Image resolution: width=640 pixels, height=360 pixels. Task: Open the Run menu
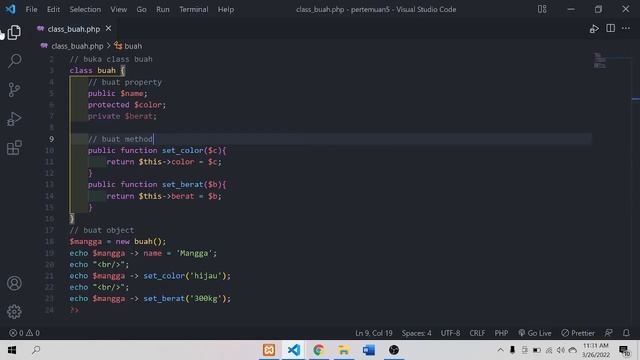(162, 9)
